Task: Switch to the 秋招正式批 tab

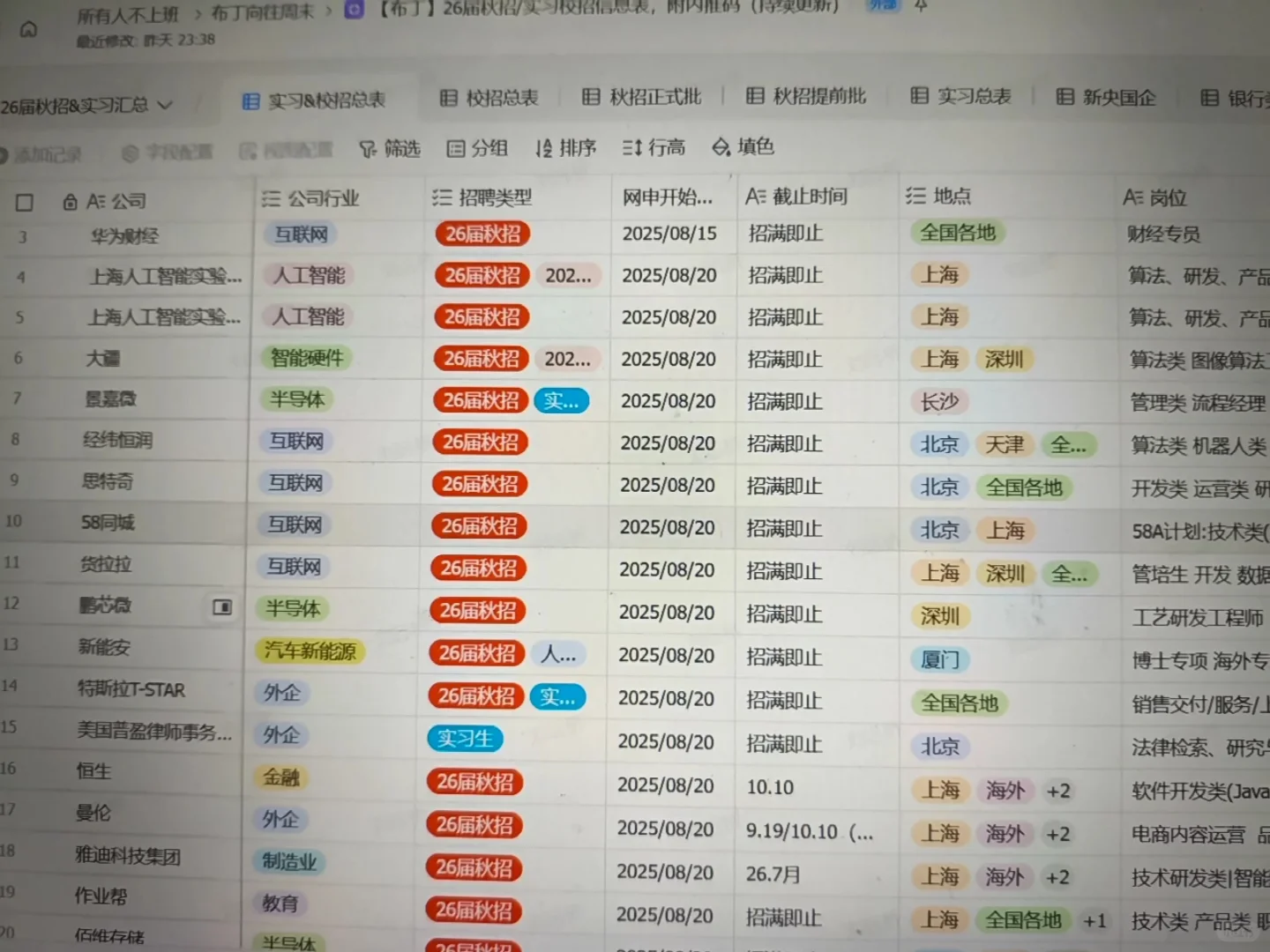Action: [642, 96]
